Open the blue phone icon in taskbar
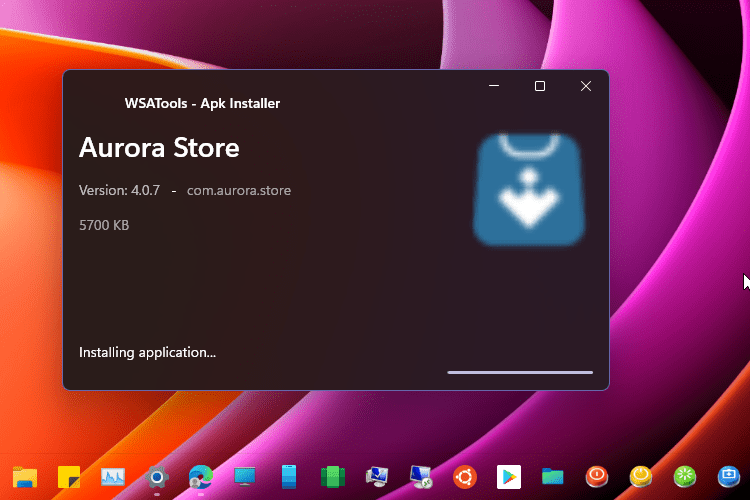Screen dimensions: 750x500 [x=289, y=477]
